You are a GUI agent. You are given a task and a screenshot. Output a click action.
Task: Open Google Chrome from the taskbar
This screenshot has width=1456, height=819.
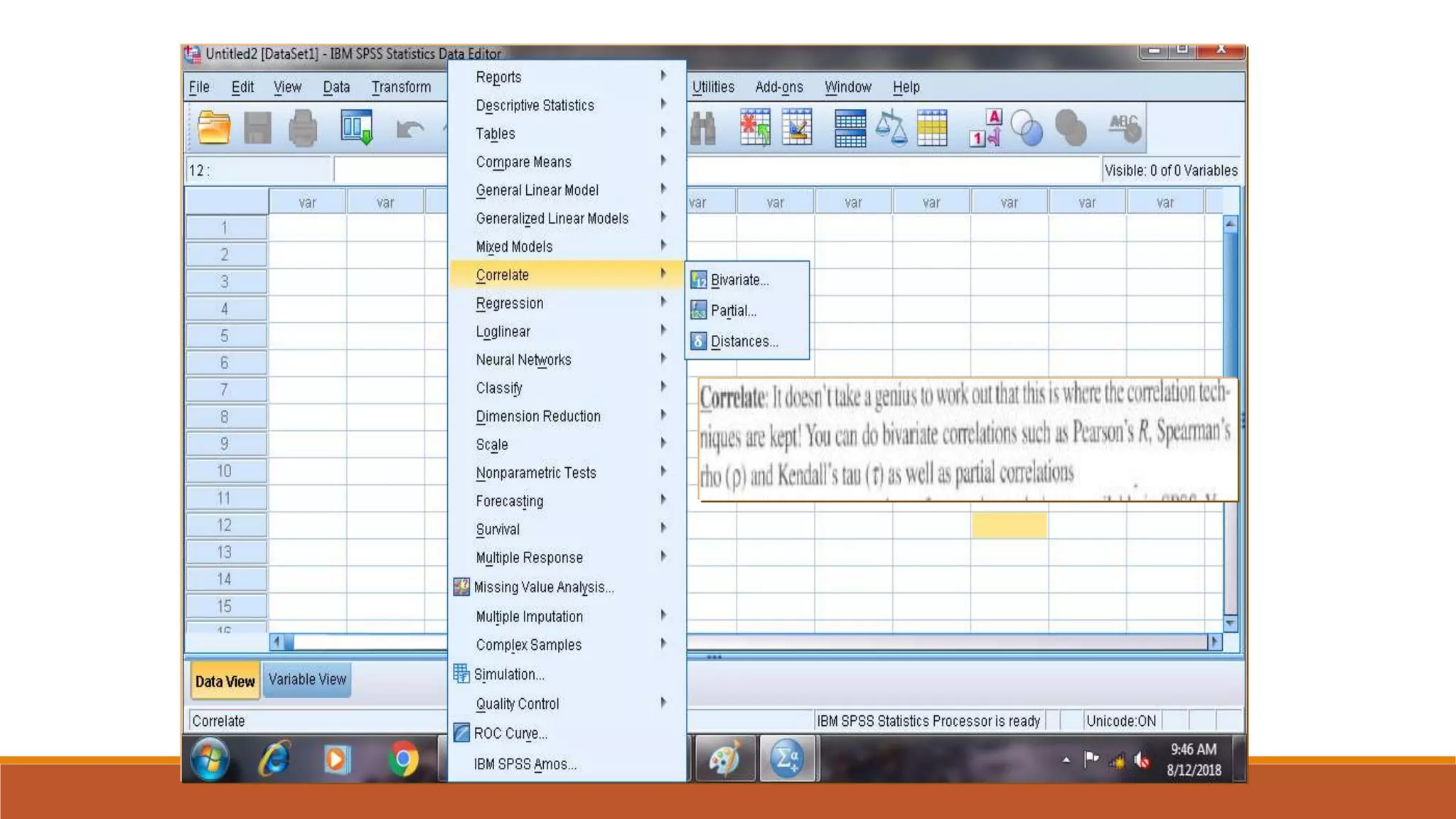tap(403, 759)
